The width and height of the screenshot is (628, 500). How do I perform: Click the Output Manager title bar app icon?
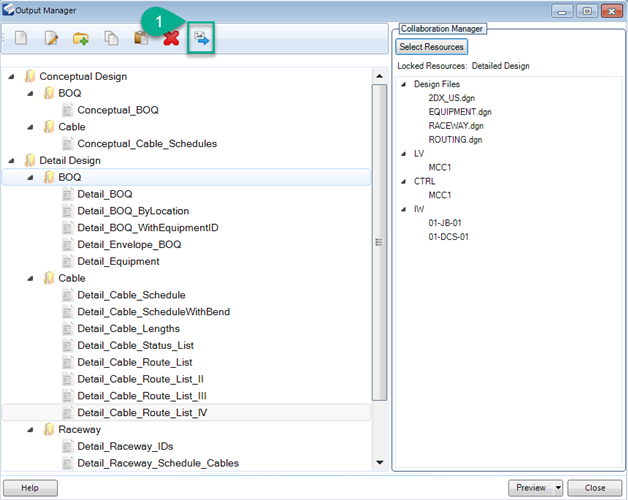point(8,10)
